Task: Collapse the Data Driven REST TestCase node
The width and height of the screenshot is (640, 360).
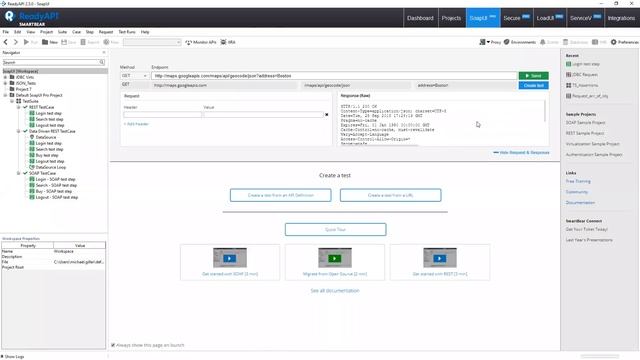Action: [18, 131]
